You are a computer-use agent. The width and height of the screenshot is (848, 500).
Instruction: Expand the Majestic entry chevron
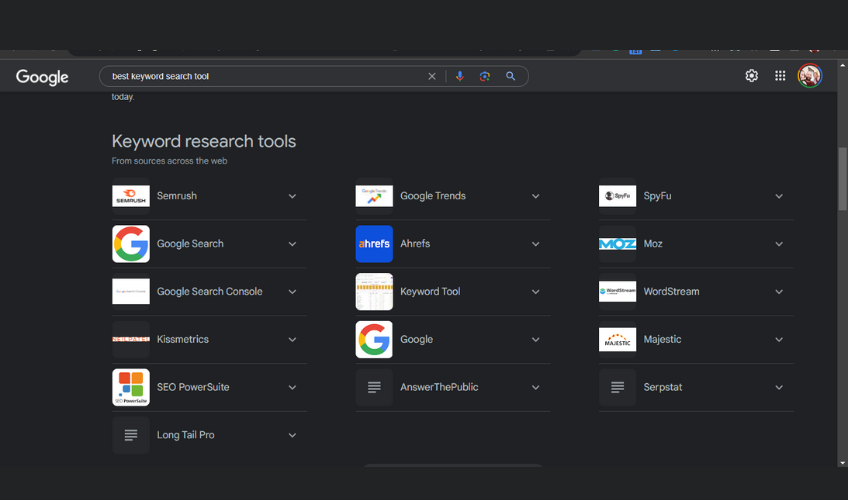coord(779,340)
